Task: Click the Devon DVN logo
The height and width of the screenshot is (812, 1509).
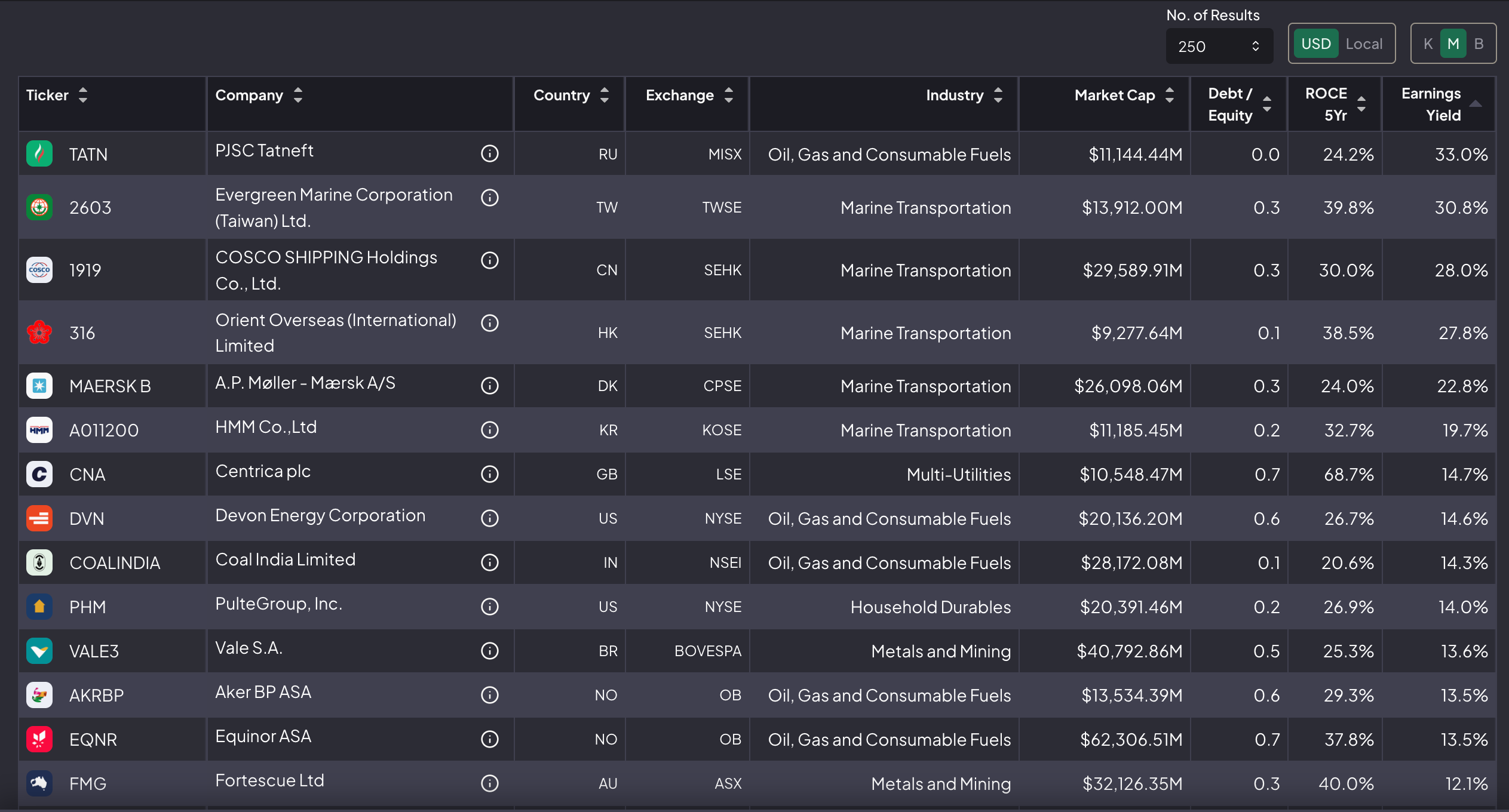Action: [39, 518]
